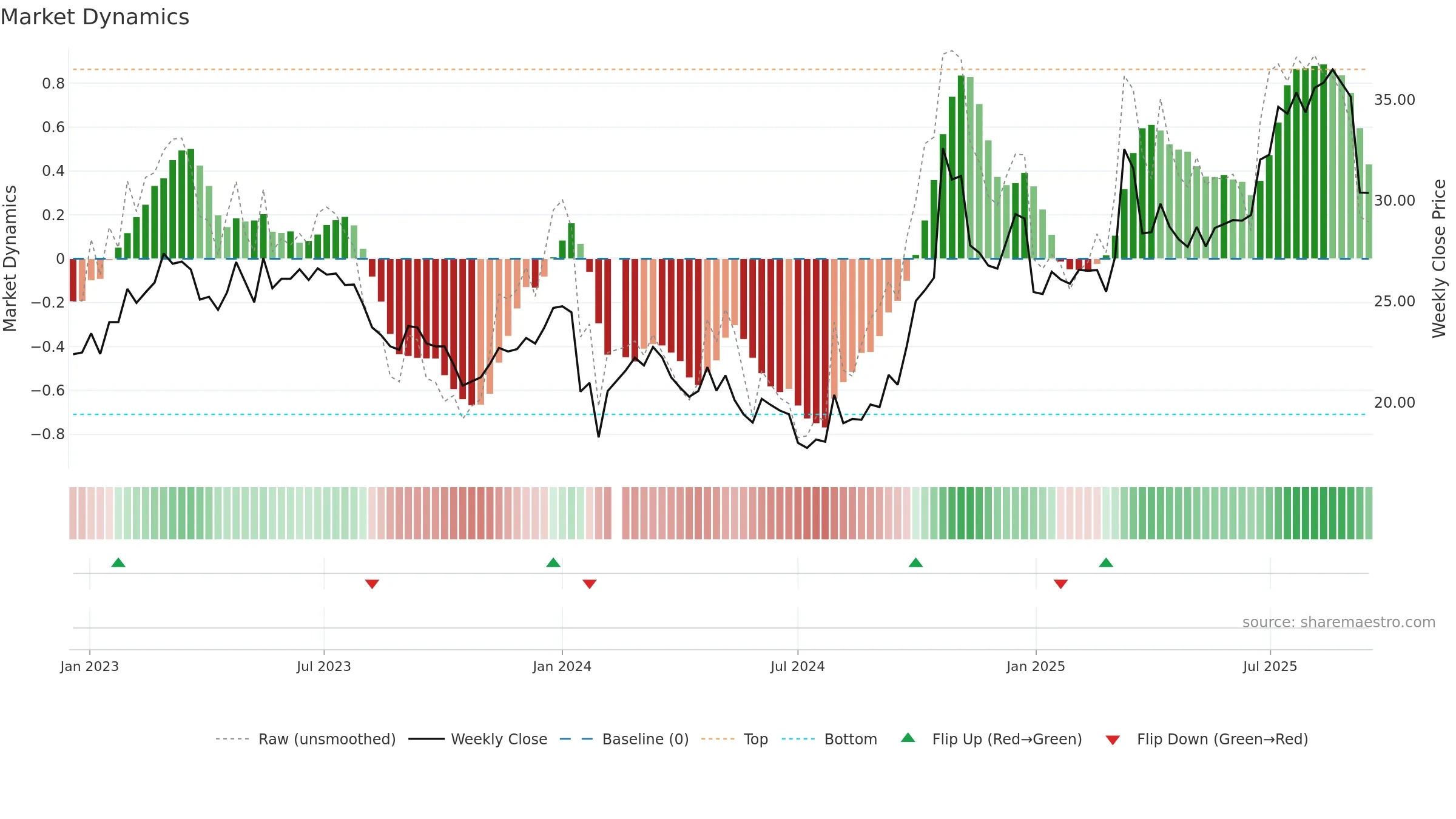Click the Market Dynamics y-axis title

tap(10, 258)
